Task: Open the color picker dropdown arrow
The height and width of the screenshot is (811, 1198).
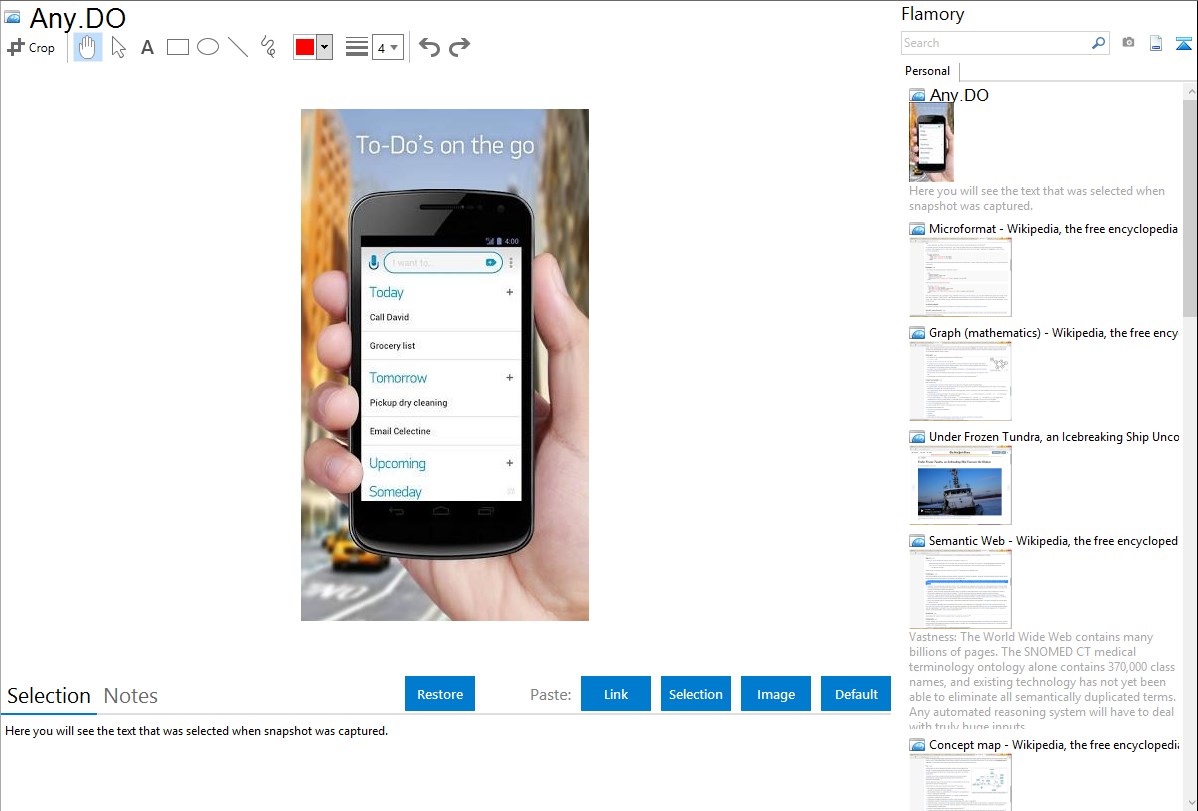Action: tap(324, 47)
